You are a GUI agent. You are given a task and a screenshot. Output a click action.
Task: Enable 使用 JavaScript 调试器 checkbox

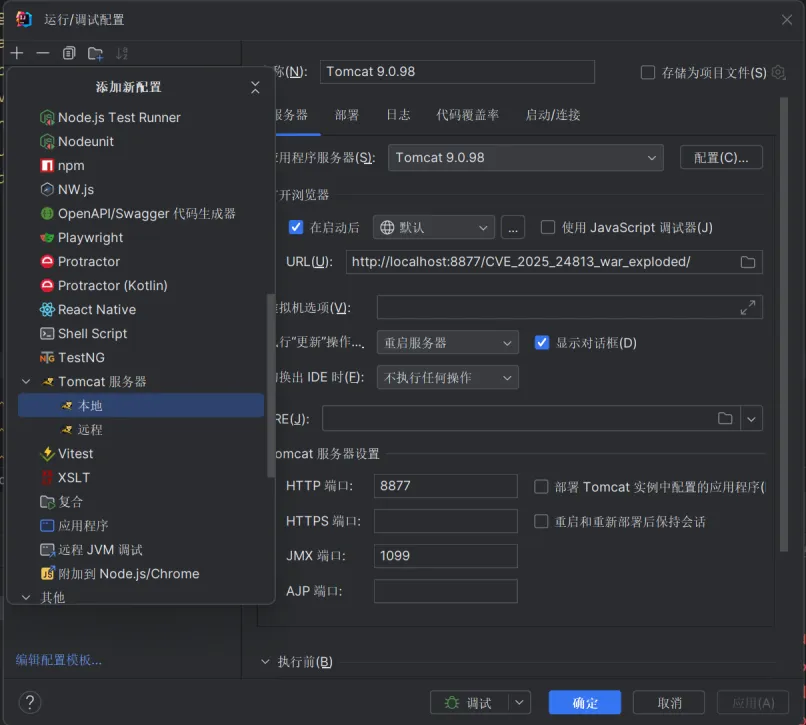point(547,227)
